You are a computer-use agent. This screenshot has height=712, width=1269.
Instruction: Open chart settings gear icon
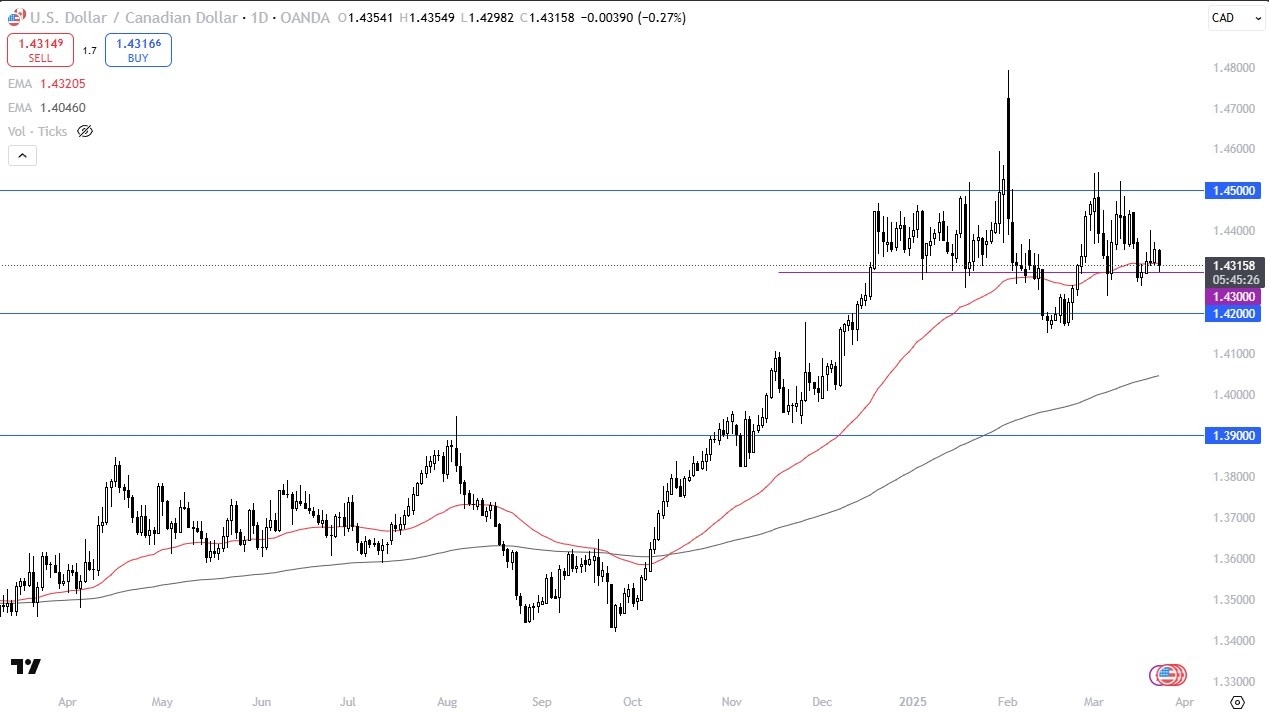1237,702
